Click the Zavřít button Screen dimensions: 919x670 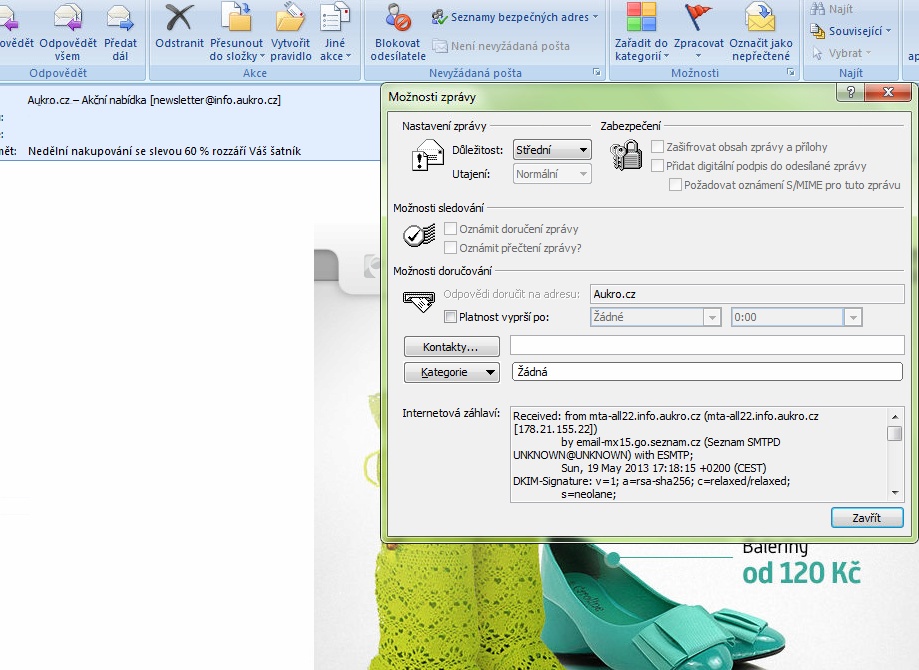[x=866, y=517]
